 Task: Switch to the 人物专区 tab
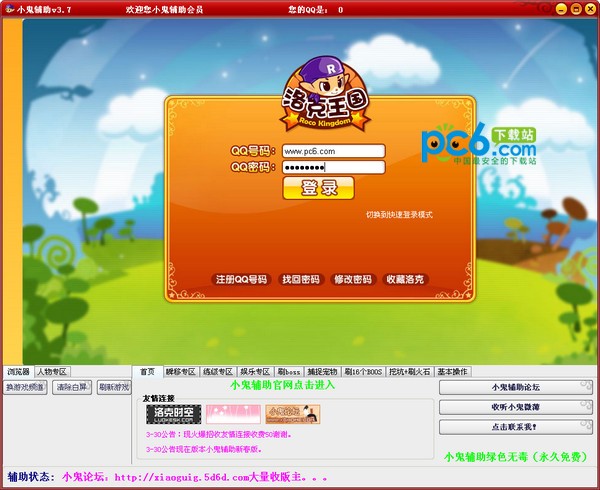(x=52, y=372)
